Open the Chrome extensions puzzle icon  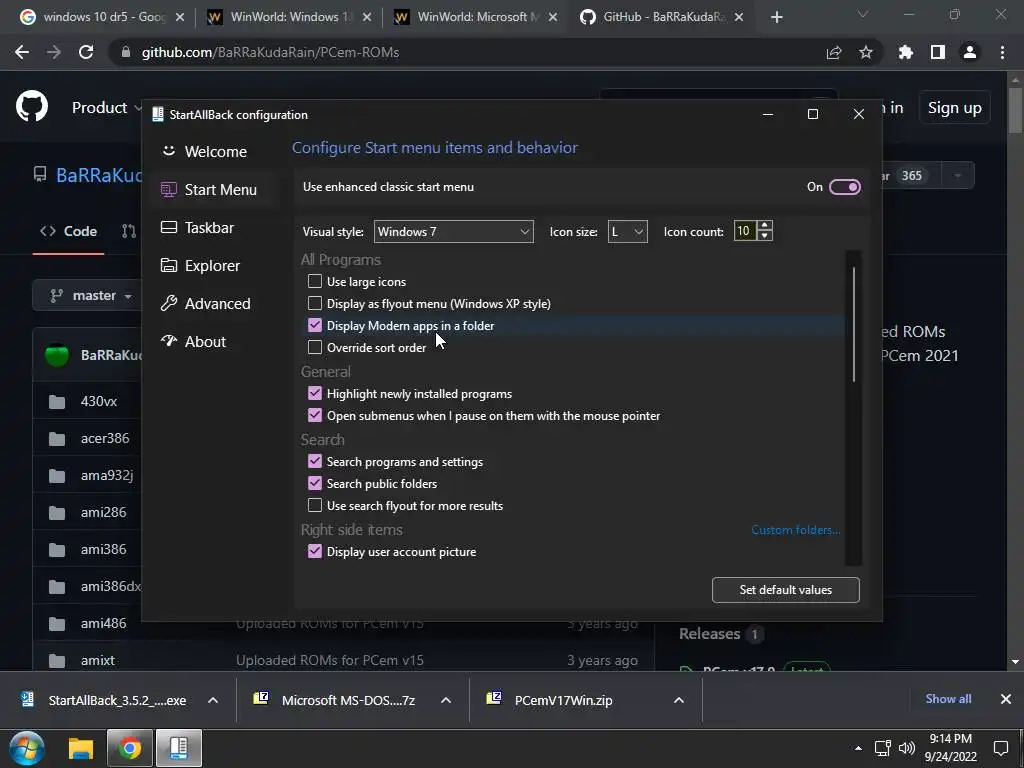click(x=906, y=52)
